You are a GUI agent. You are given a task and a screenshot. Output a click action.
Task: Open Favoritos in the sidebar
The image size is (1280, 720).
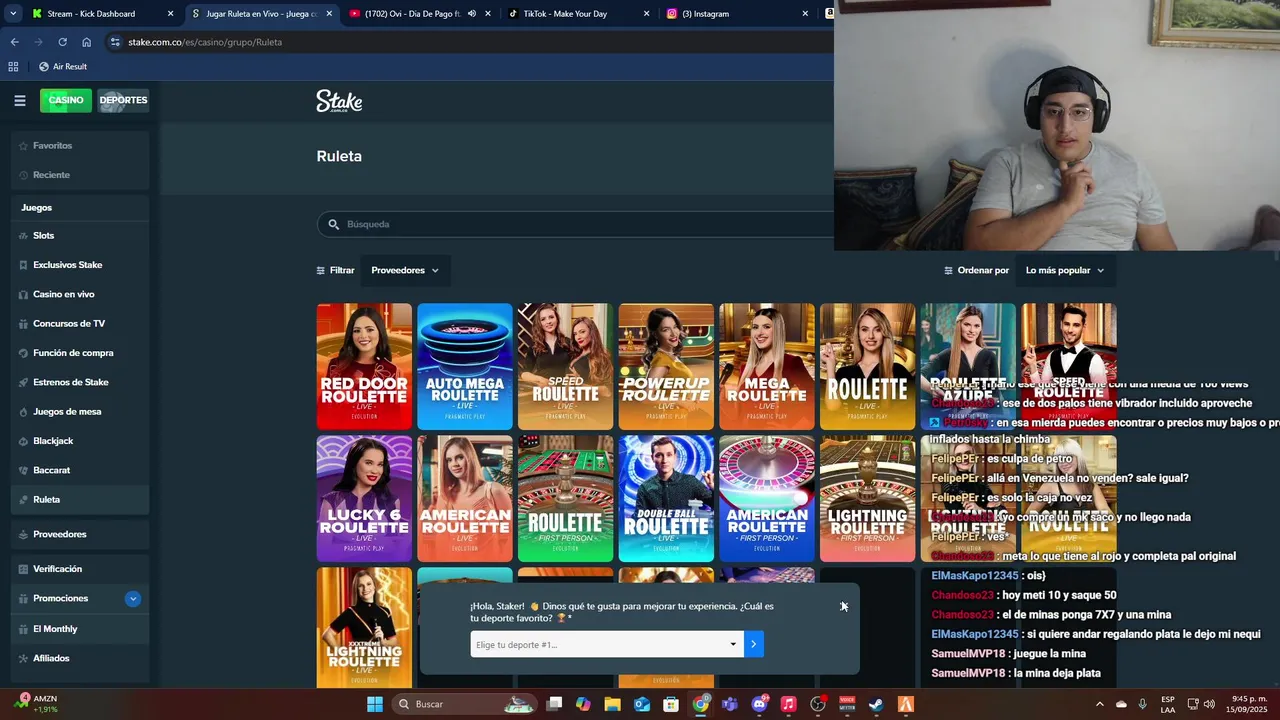click(x=80, y=146)
